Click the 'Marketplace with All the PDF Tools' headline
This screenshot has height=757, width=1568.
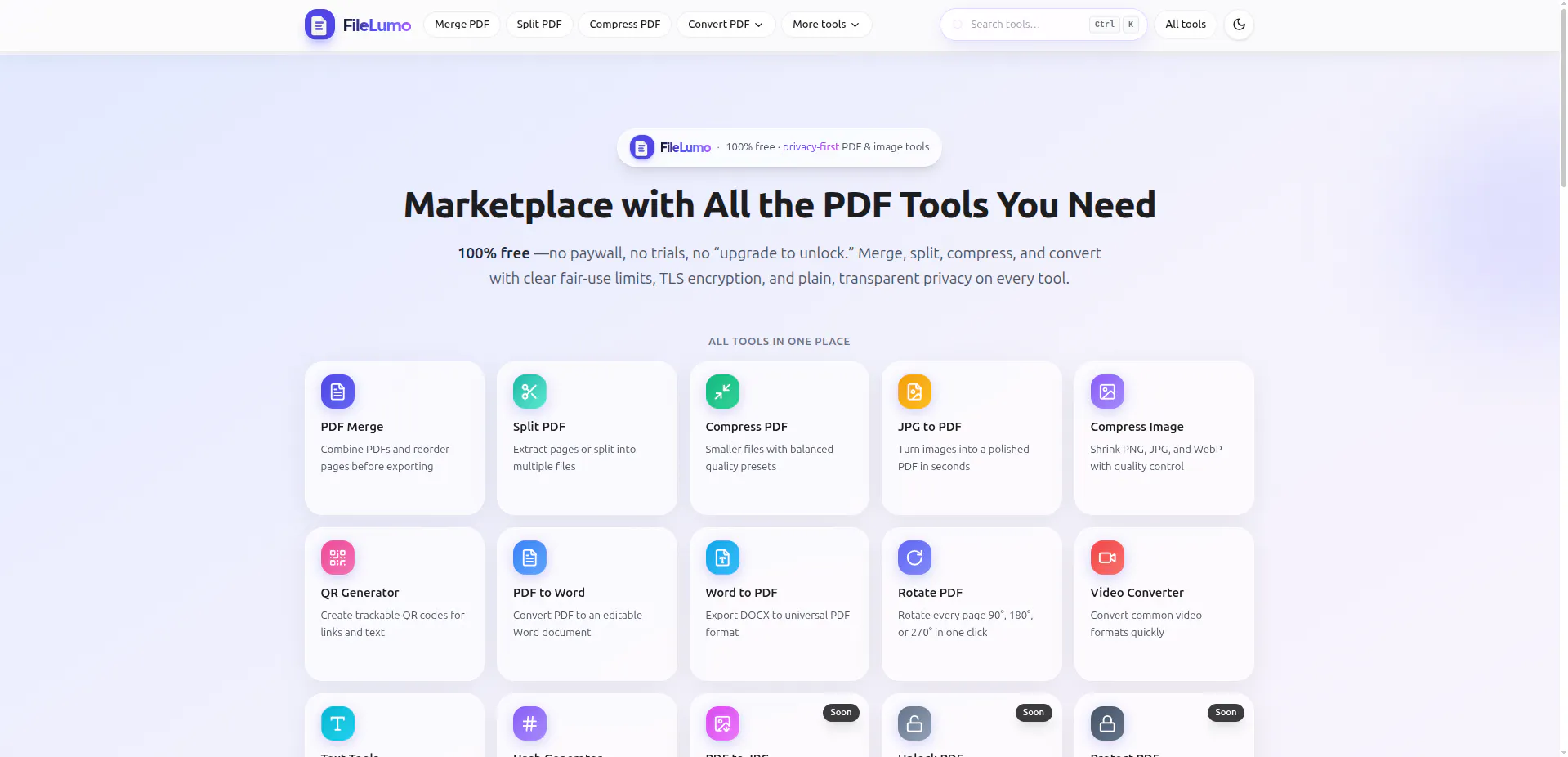coord(780,205)
